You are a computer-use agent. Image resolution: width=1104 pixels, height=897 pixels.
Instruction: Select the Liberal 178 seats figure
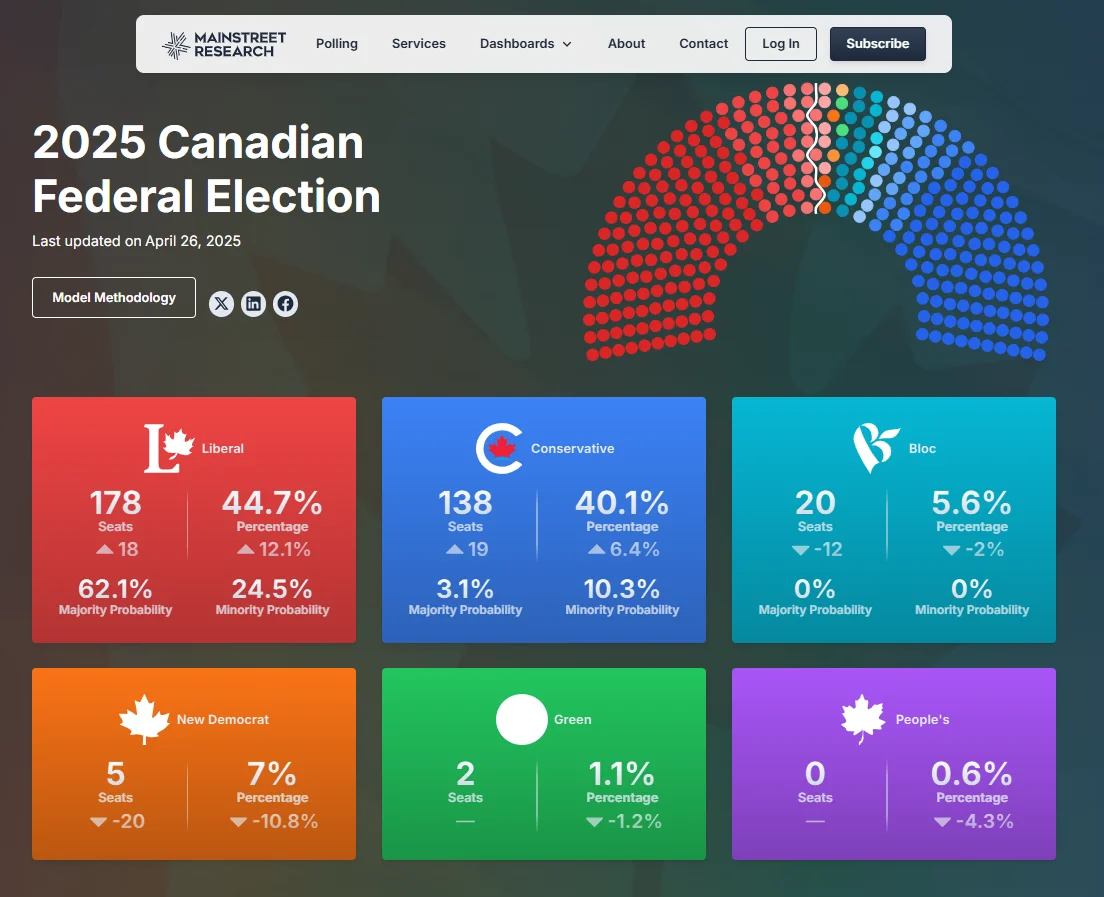point(116,502)
